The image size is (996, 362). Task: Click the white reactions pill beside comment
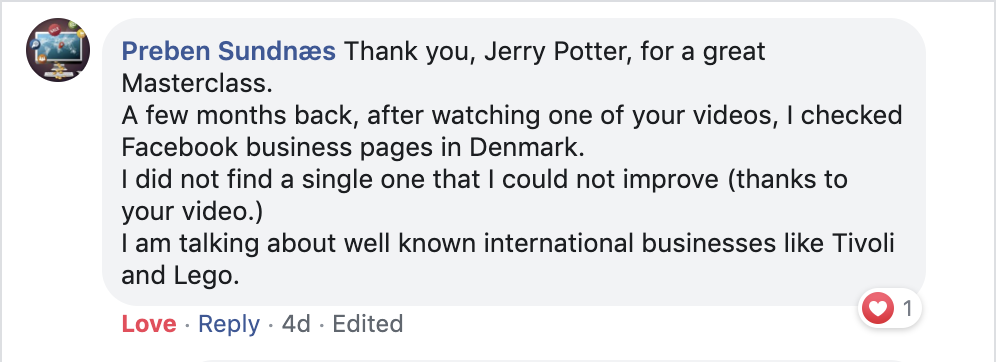pos(889,309)
